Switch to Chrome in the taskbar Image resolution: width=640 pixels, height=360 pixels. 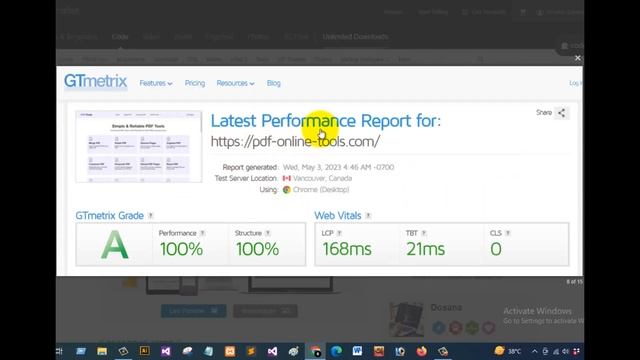click(315, 351)
